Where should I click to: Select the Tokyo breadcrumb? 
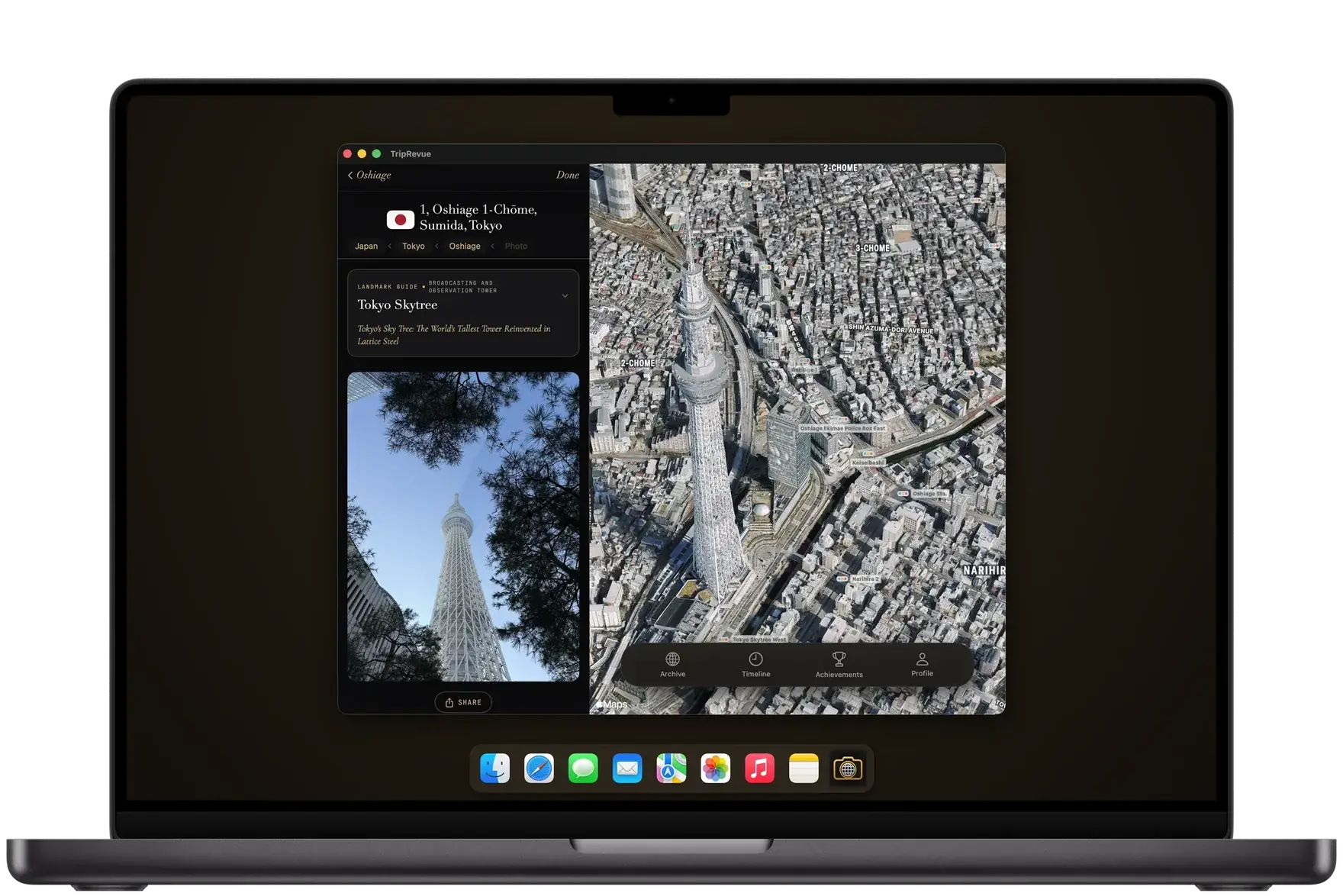pyautogui.click(x=414, y=246)
